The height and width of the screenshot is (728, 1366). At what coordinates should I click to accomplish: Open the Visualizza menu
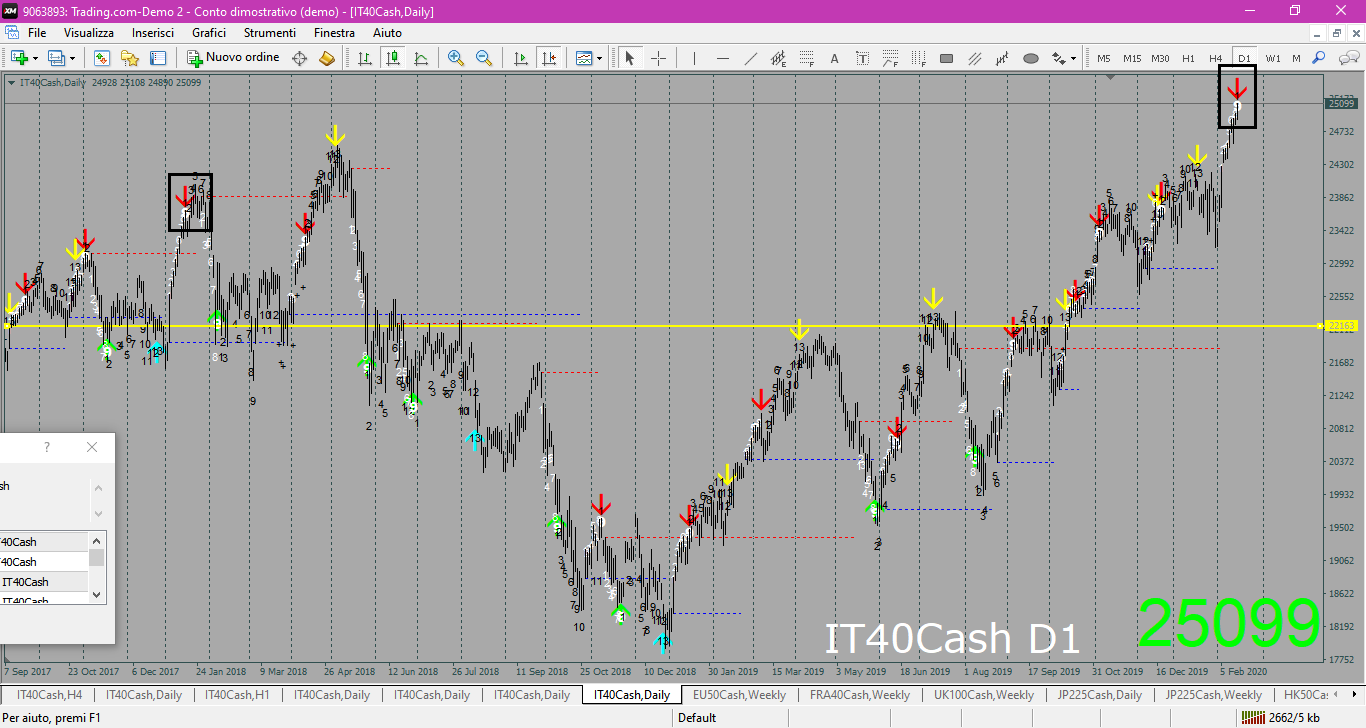click(x=89, y=33)
